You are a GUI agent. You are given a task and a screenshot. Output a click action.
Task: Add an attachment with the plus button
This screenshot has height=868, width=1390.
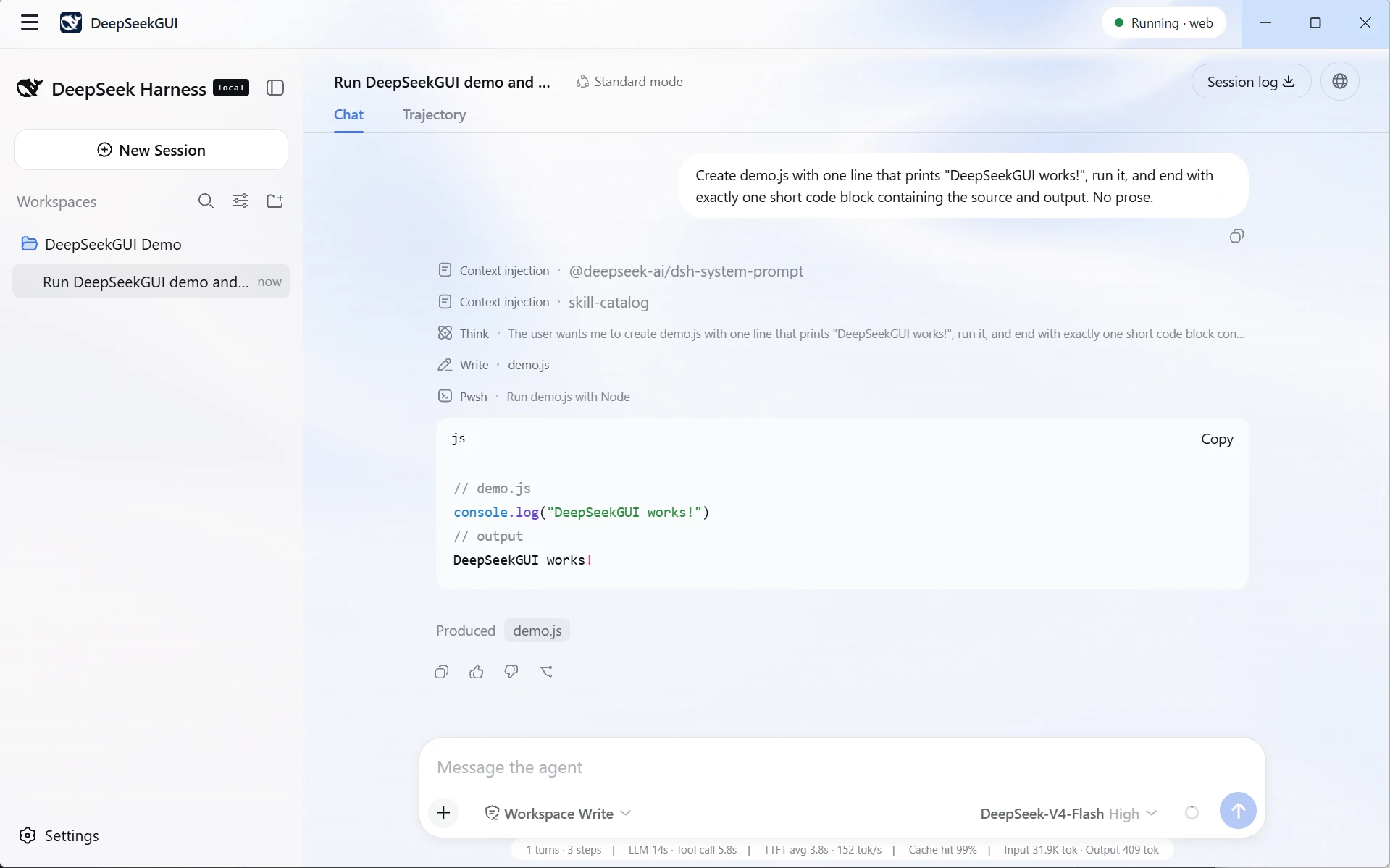click(443, 813)
